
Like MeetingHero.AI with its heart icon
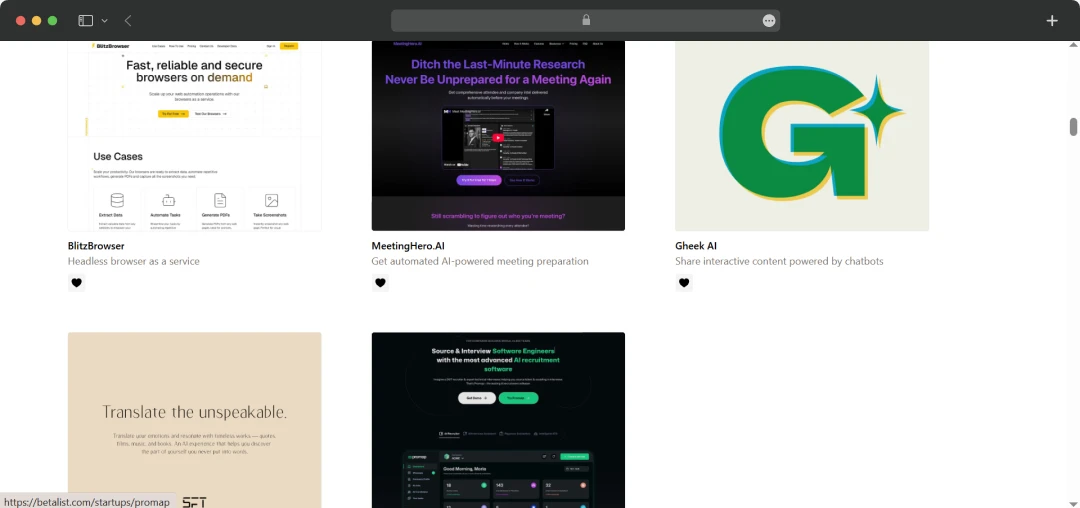point(380,283)
